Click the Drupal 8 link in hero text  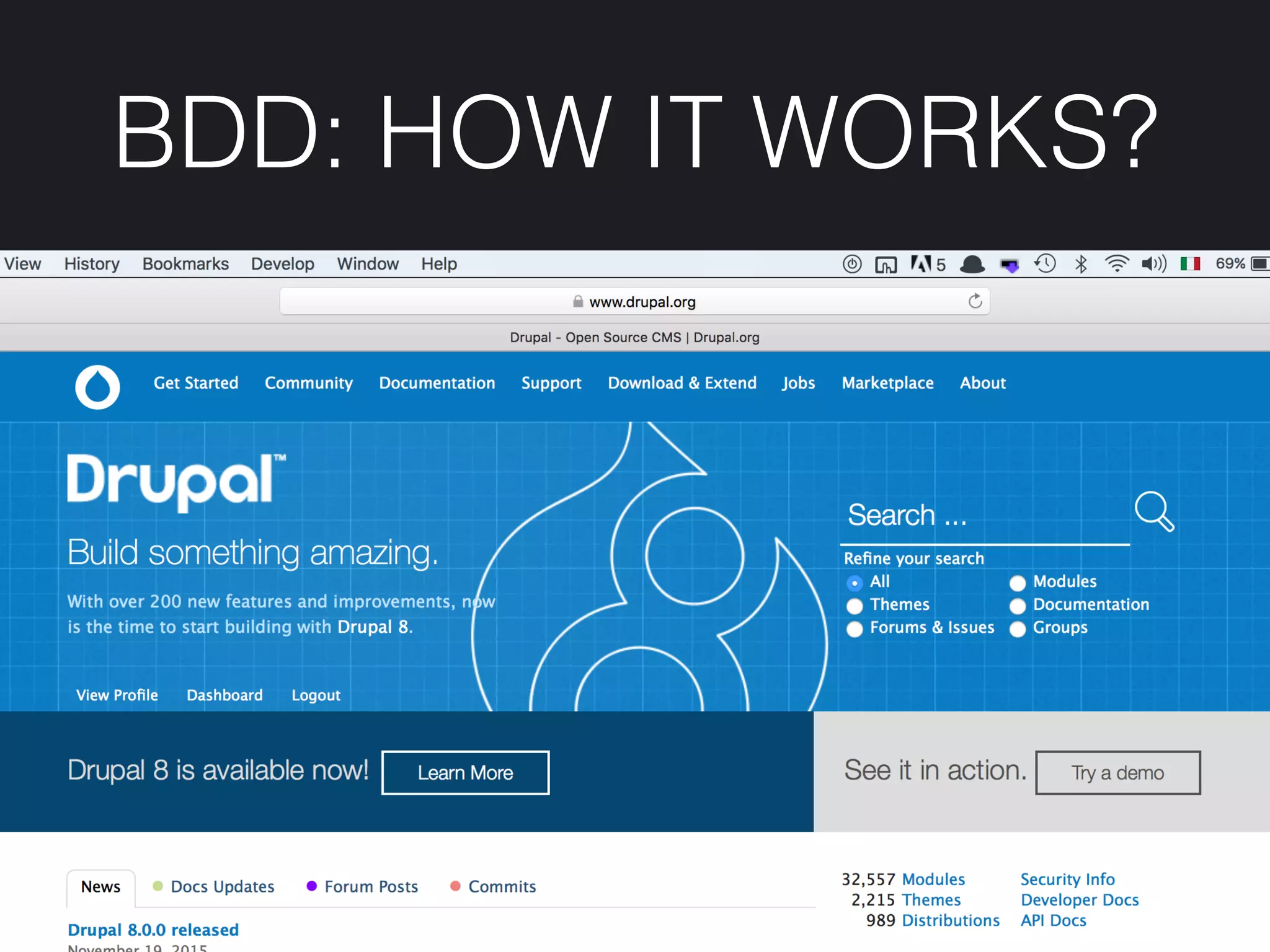click(x=373, y=627)
